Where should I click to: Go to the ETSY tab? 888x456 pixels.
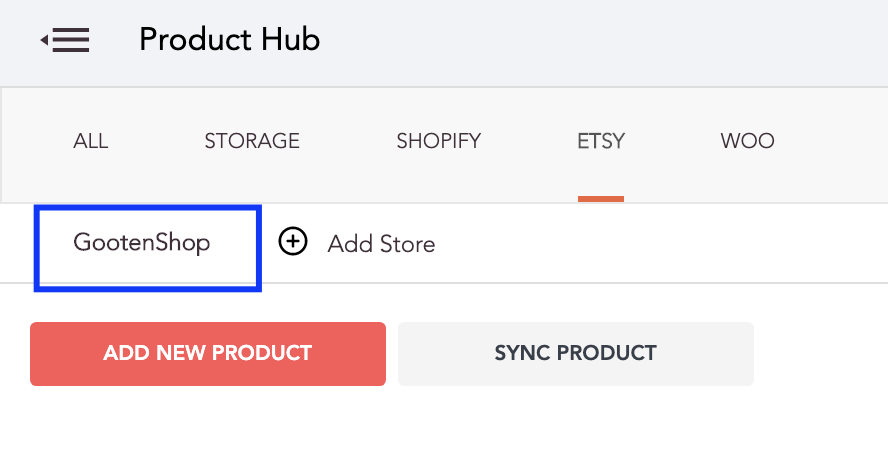(x=601, y=141)
